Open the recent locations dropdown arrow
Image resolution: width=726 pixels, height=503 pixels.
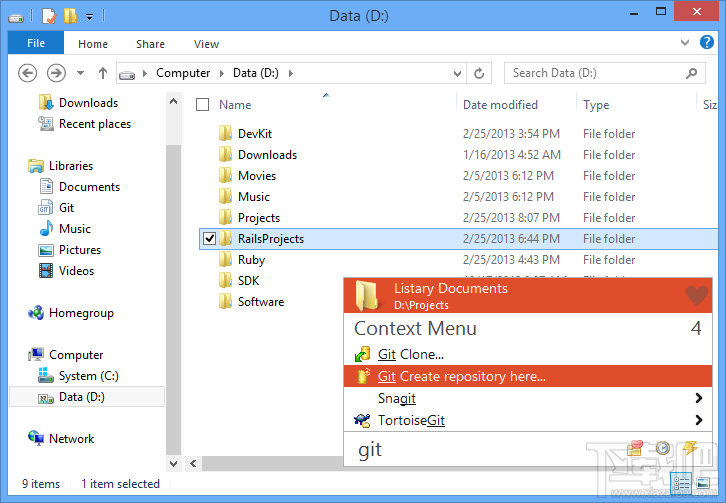pyautogui.click(x=81, y=73)
